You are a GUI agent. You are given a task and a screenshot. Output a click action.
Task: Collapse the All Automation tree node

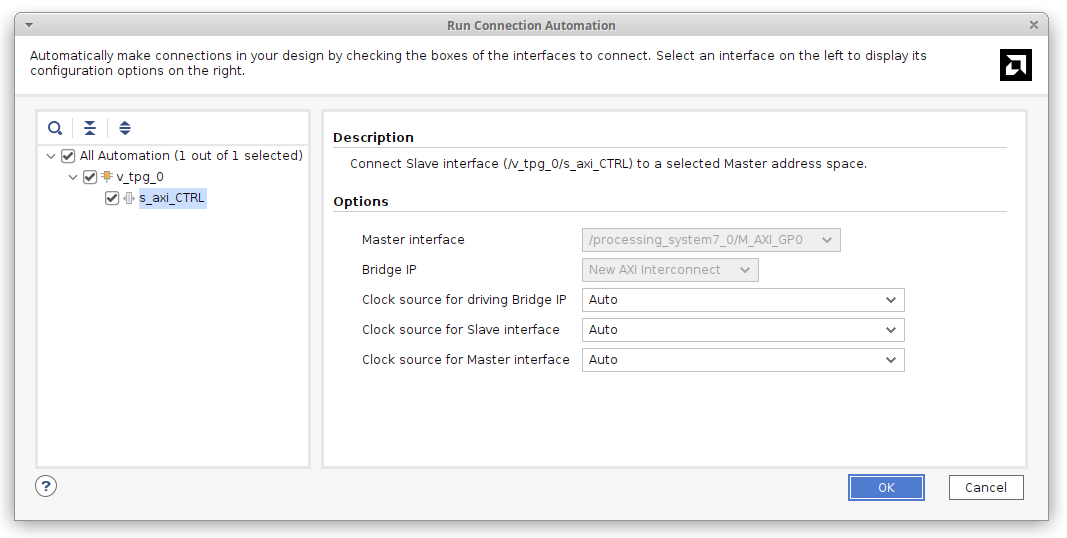coord(51,156)
